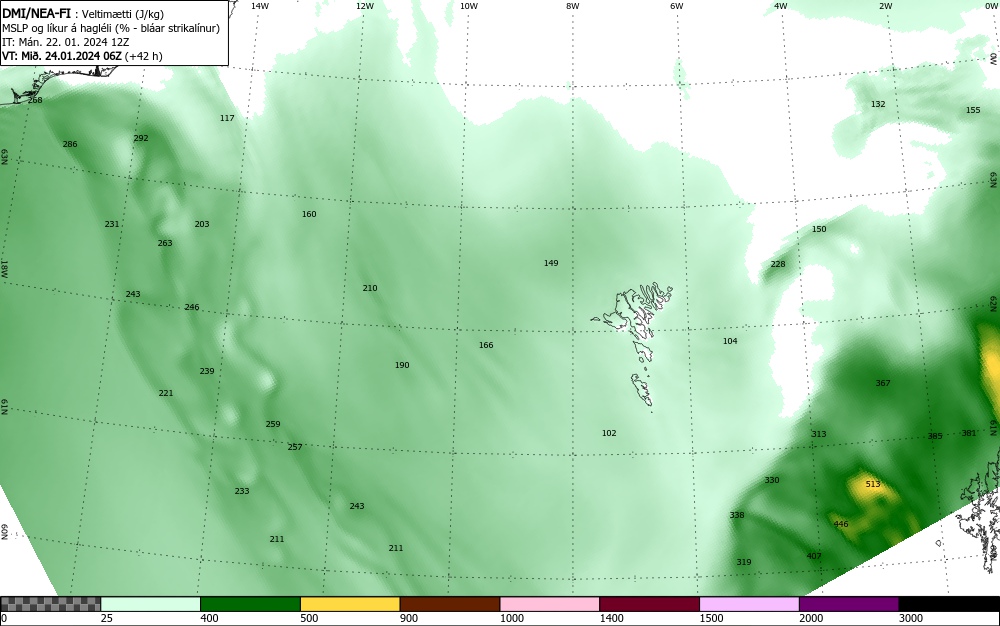Click the 14W longitude label

pos(260,6)
